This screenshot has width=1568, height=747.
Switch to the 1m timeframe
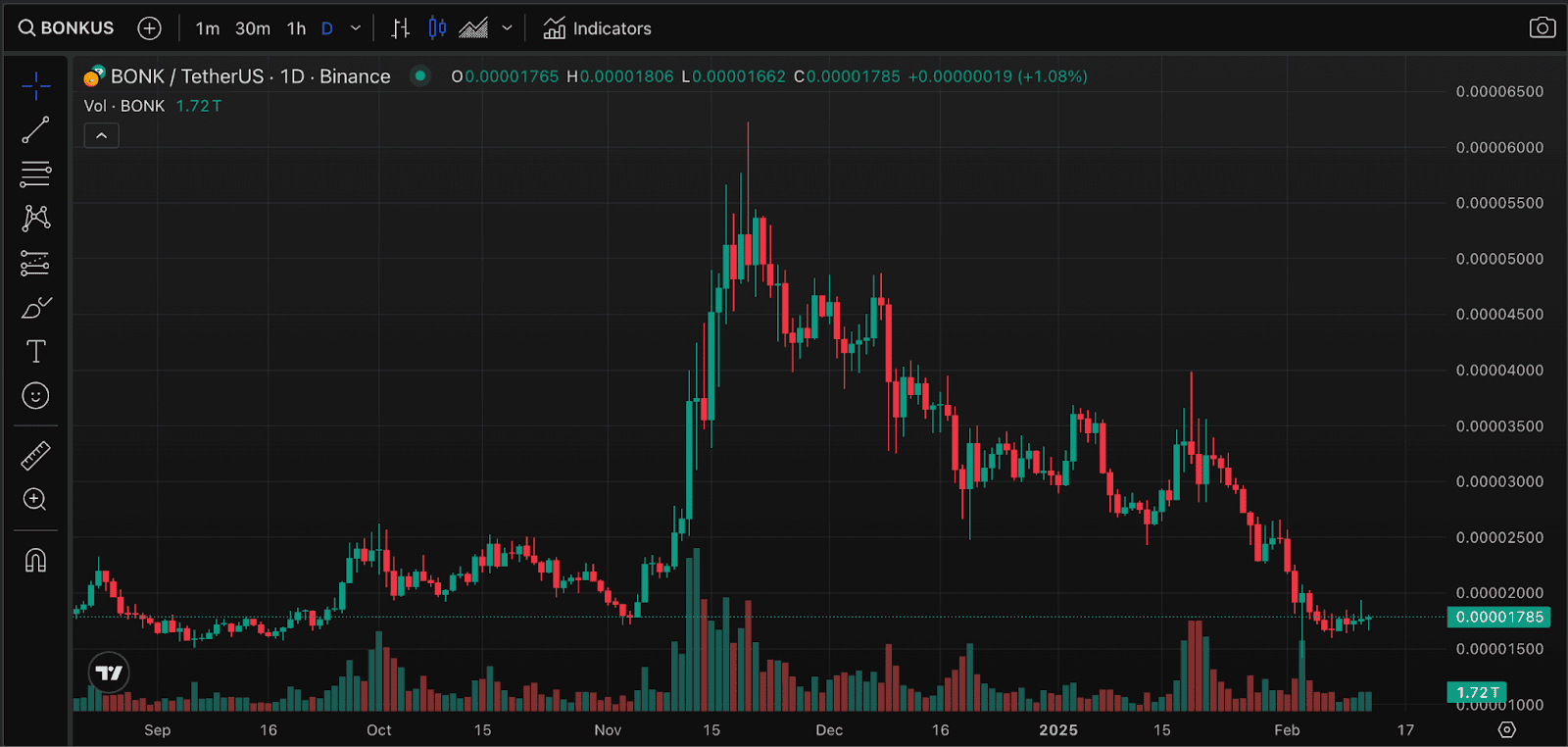(x=207, y=28)
